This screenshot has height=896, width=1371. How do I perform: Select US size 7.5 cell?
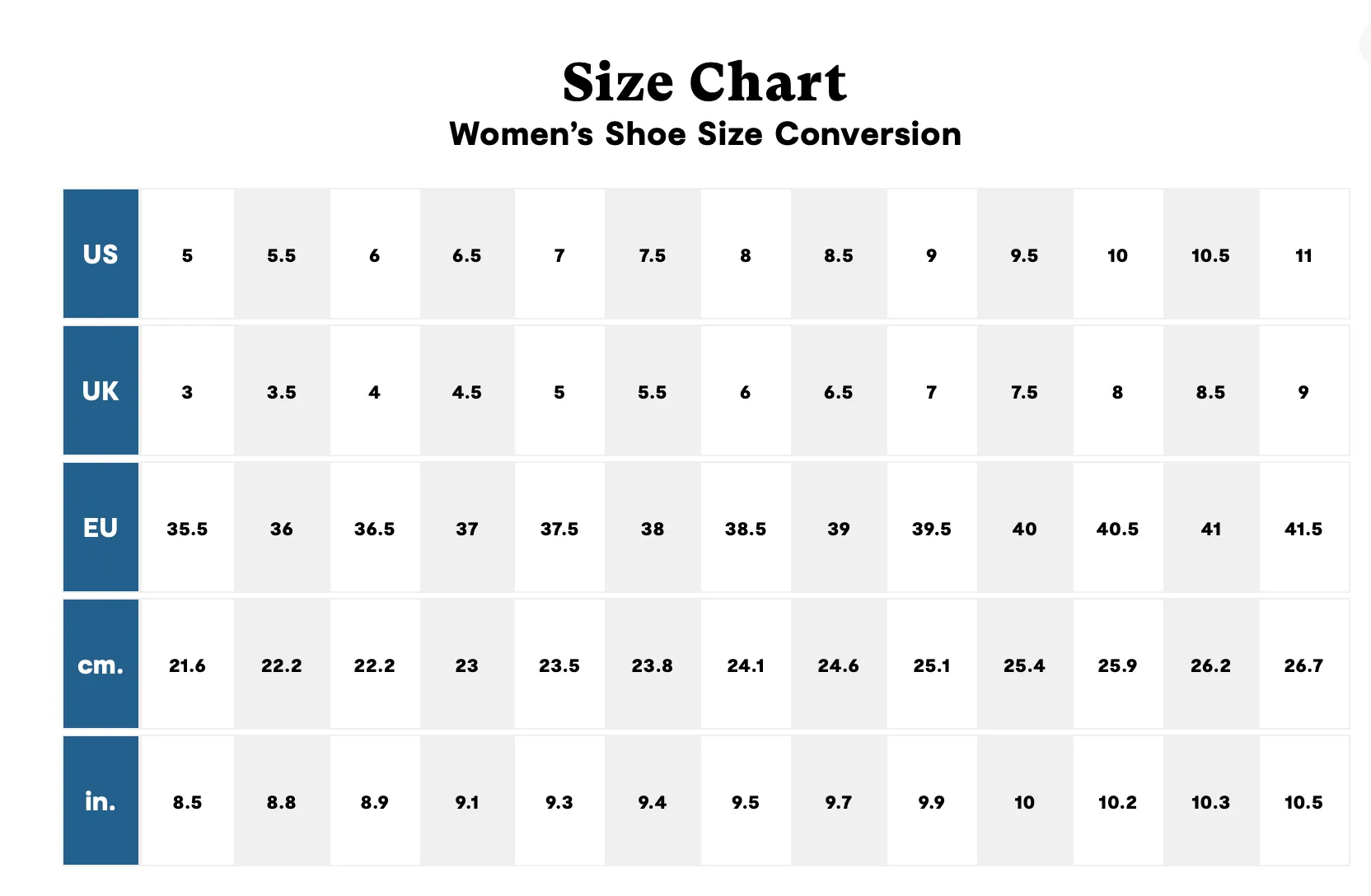point(653,254)
